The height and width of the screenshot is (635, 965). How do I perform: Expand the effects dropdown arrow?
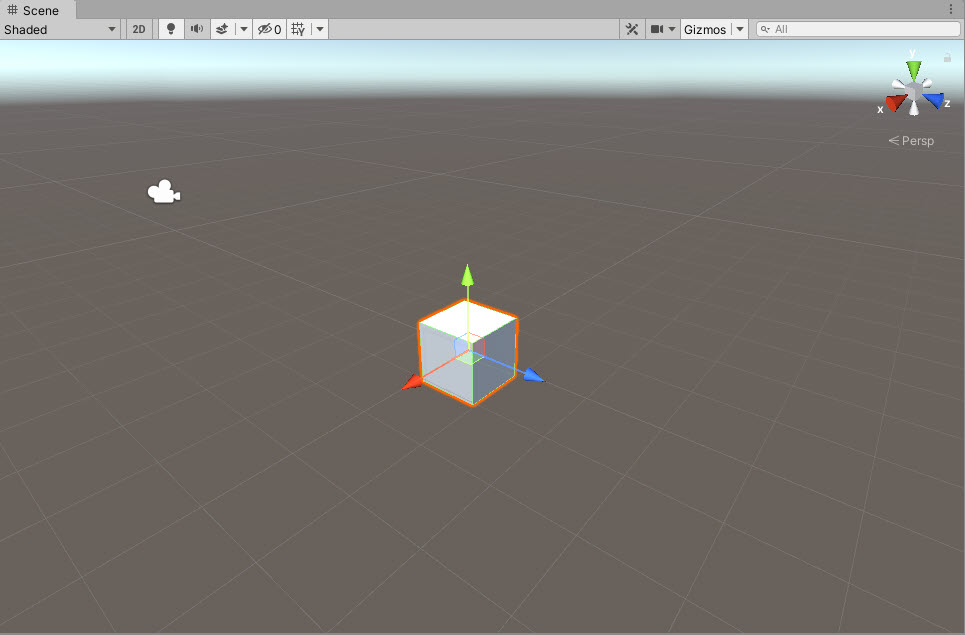244,29
